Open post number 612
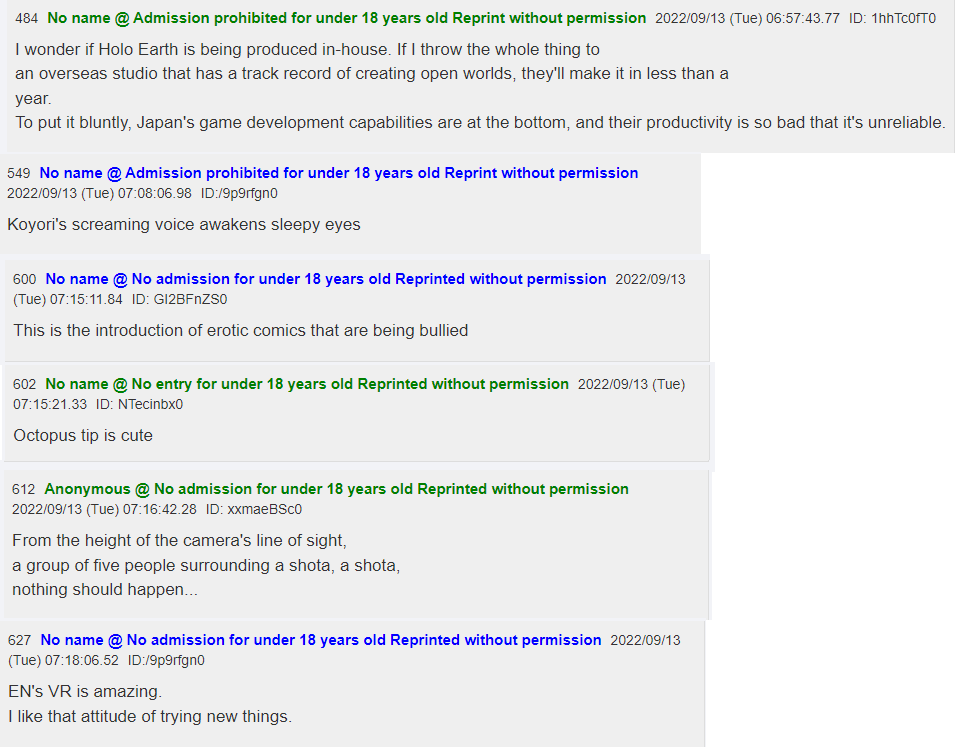Screen dimensions: 974x749 click(x=24, y=489)
